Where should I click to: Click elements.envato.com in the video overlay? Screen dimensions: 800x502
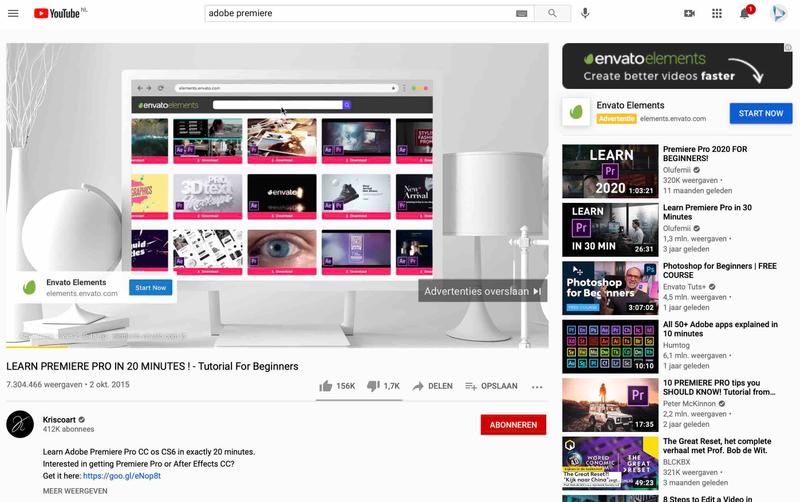(82, 293)
